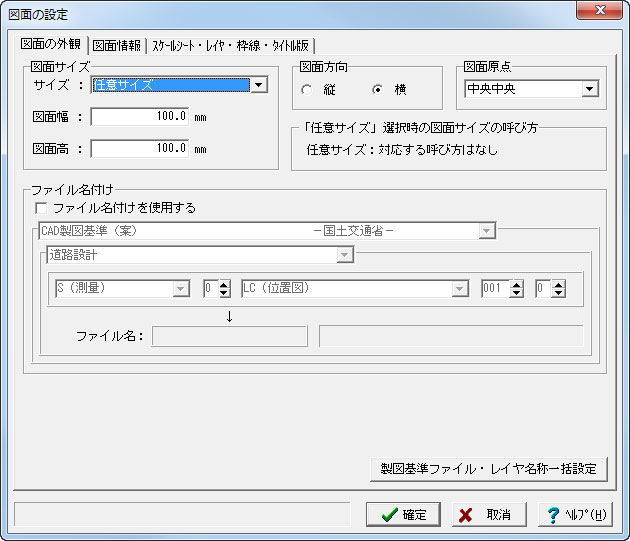This screenshot has height=541, width=630.
Task: Decrease the stepper next to S（測量）
Action: pos(224,293)
